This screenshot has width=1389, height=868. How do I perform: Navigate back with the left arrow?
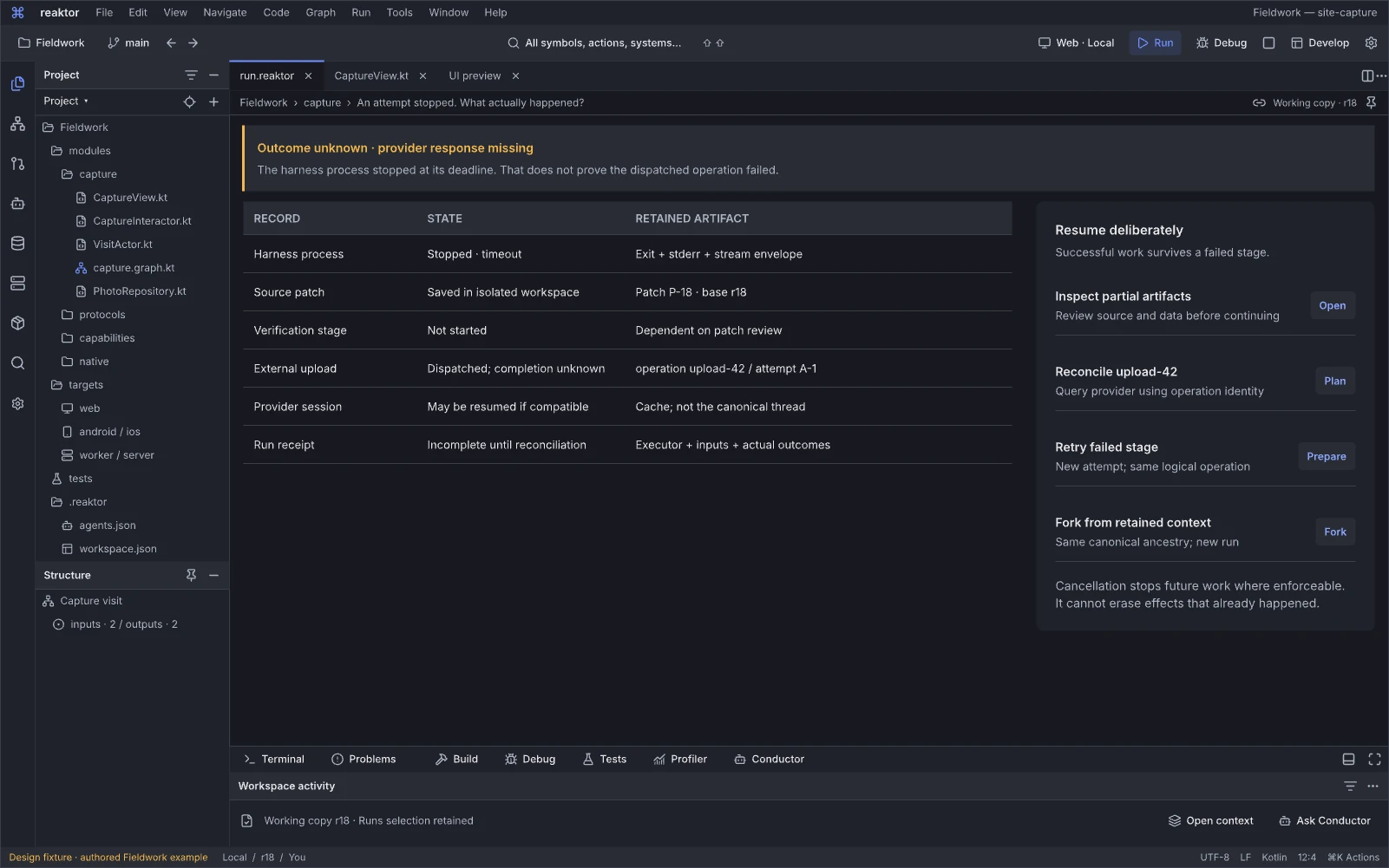point(171,42)
